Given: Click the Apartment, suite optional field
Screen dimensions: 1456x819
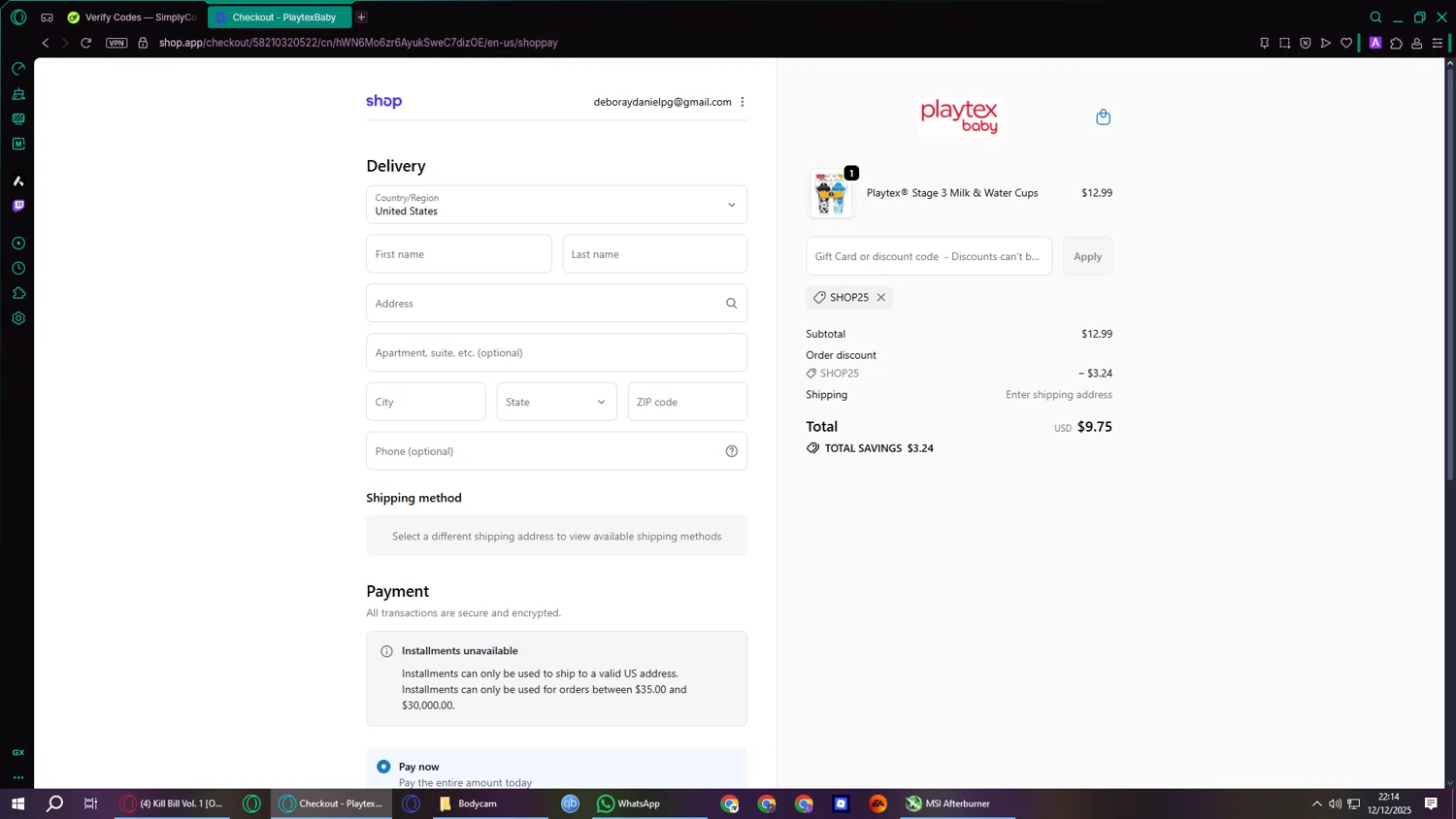Looking at the screenshot, I should tap(556, 352).
